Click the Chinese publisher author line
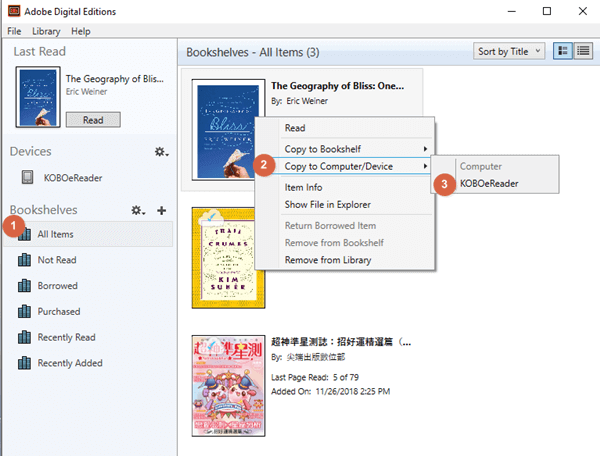The width and height of the screenshot is (600, 456). tap(308, 357)
